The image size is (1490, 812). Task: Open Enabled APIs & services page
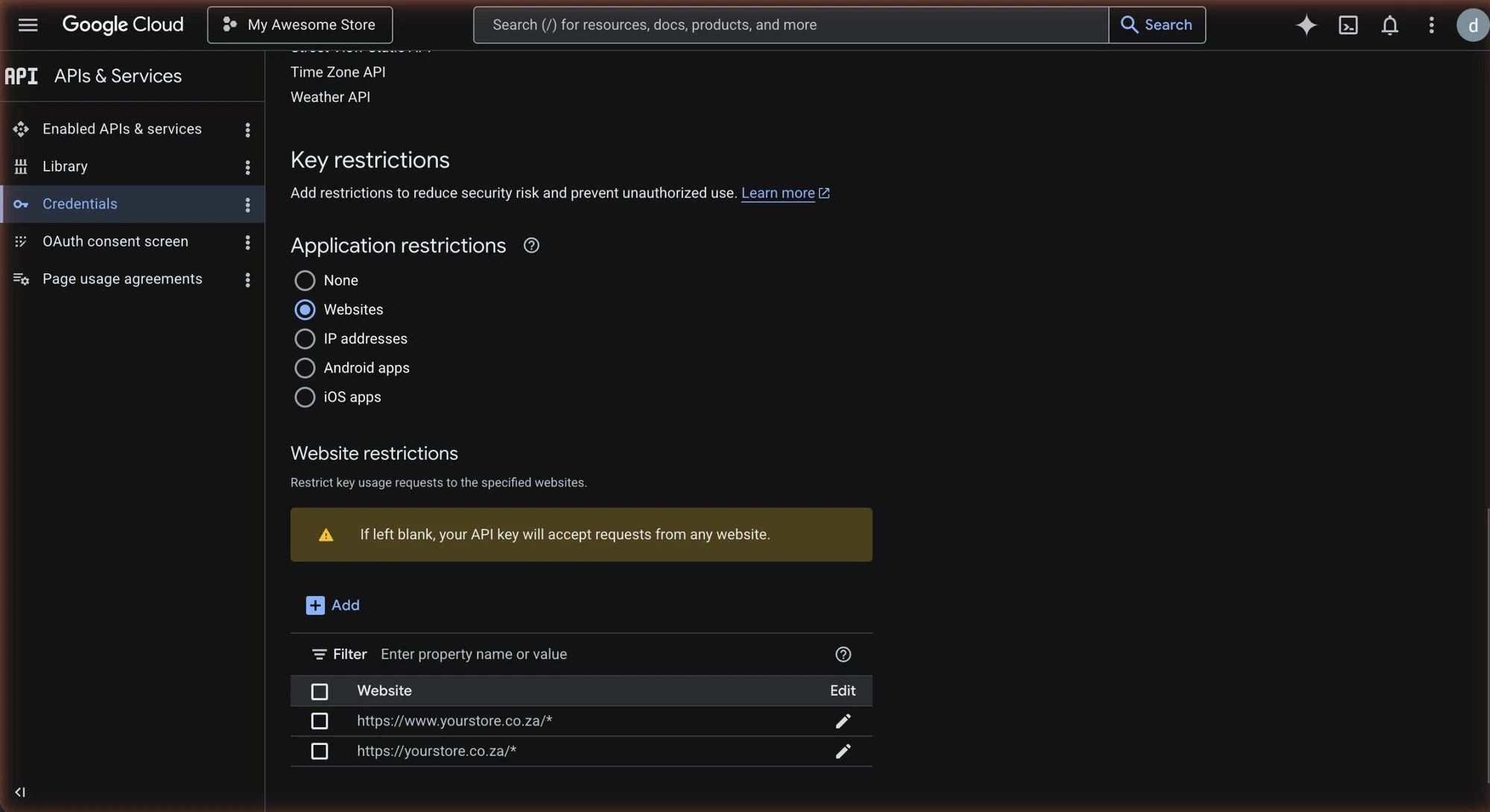[x=121, y=129]
